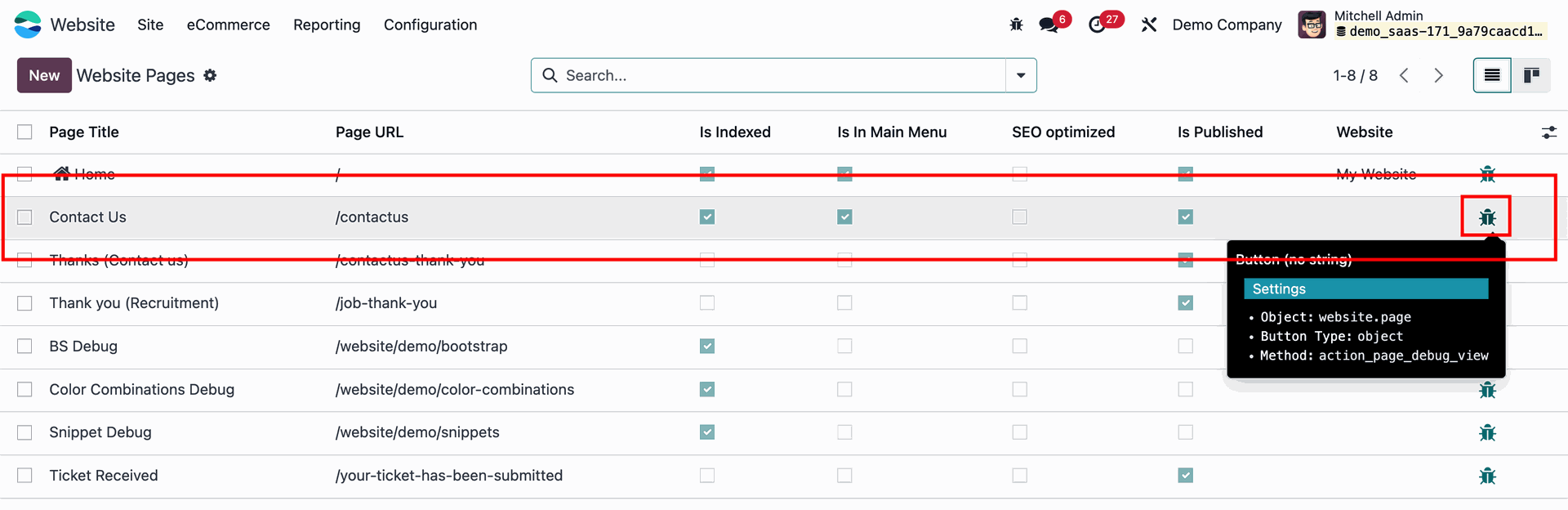Select the Contact Us row checkbox
1568x510 pixels.
pos(24,217)
